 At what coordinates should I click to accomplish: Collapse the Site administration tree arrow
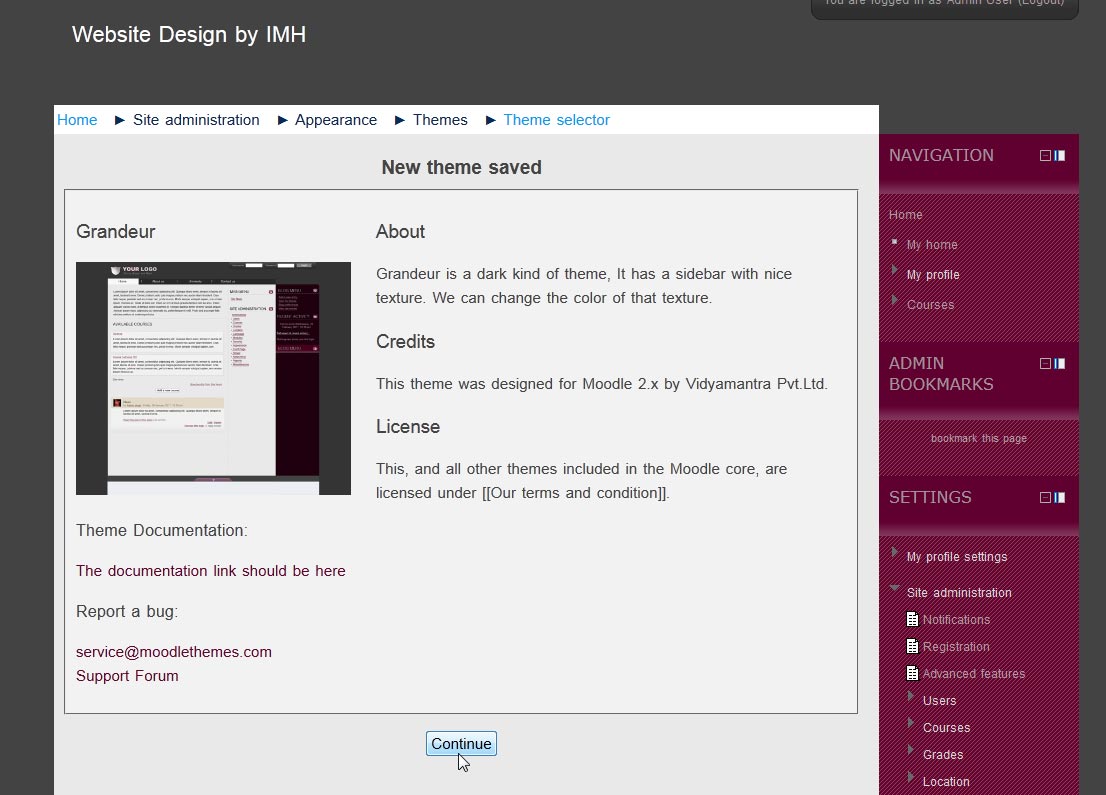pyautogui.click(x=895, y=589)
